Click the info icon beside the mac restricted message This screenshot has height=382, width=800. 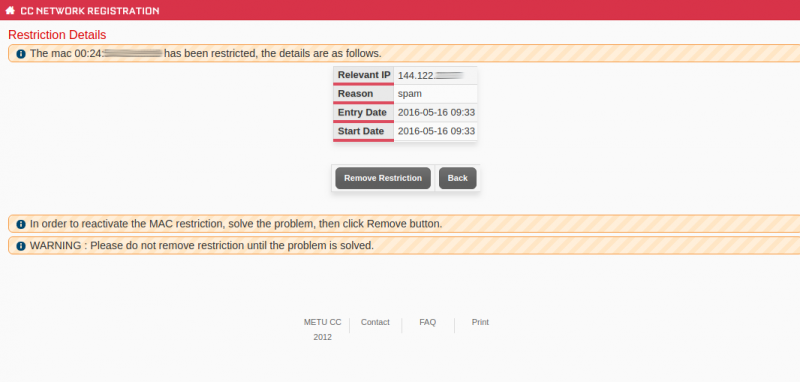[21, 54]
